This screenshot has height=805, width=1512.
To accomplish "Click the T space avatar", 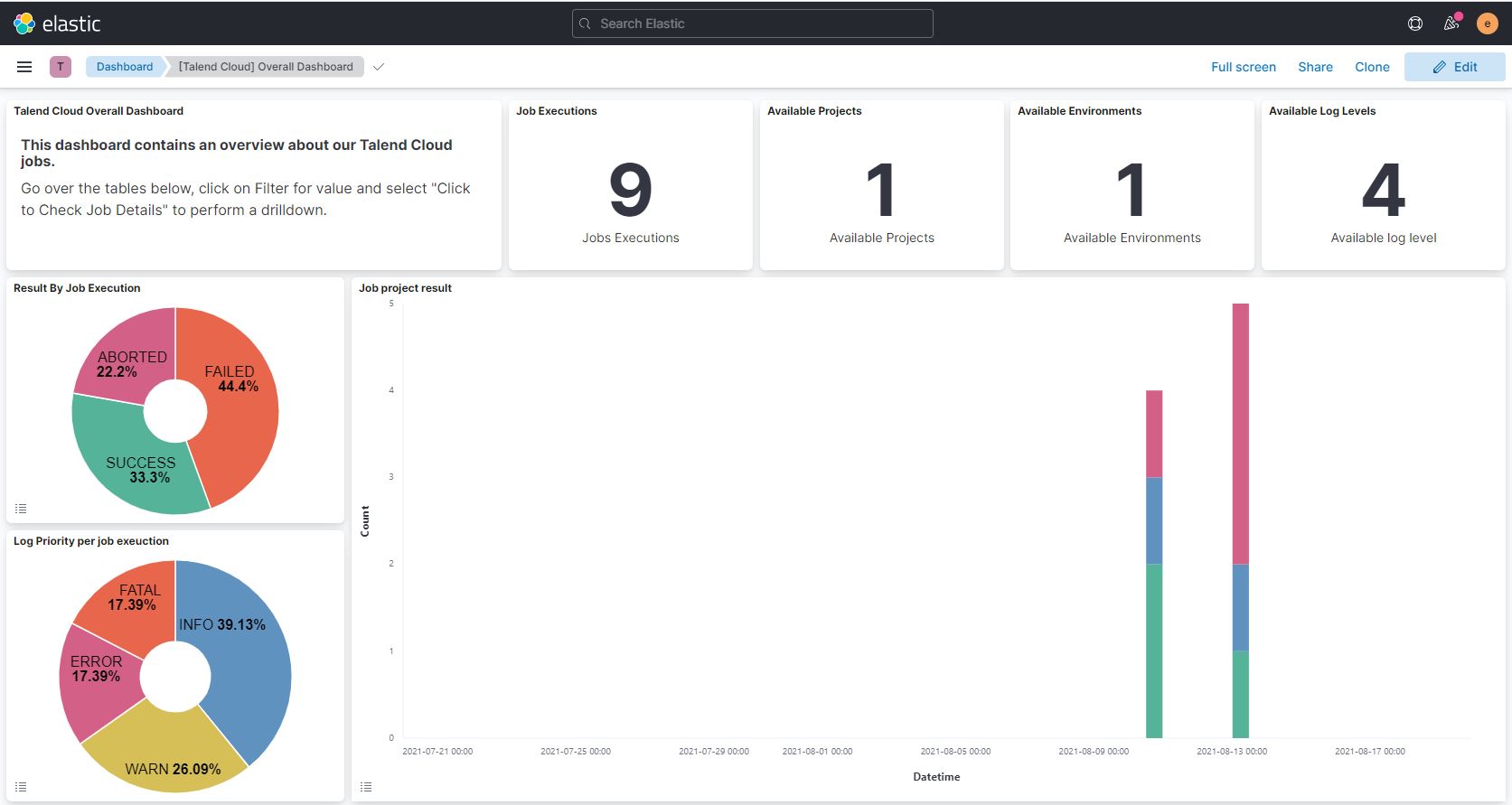I will coord(61,67).
